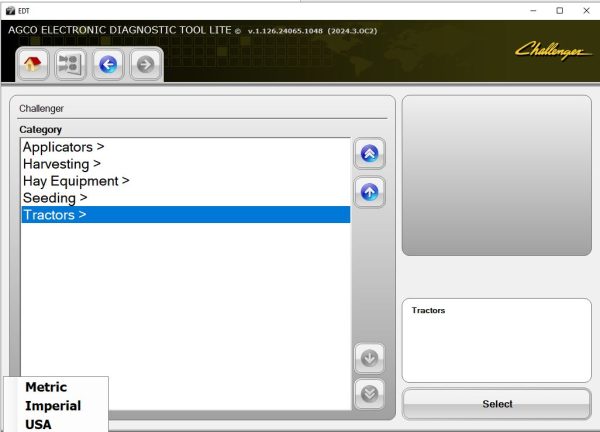The height and width of the screenshot is (432, 600).
Task: Expand the Applicators category
Action: click(186, 147)
